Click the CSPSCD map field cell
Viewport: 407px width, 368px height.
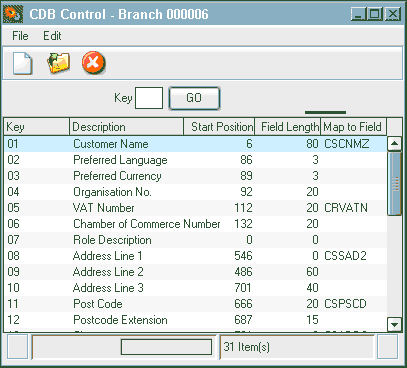coord(345,304)
